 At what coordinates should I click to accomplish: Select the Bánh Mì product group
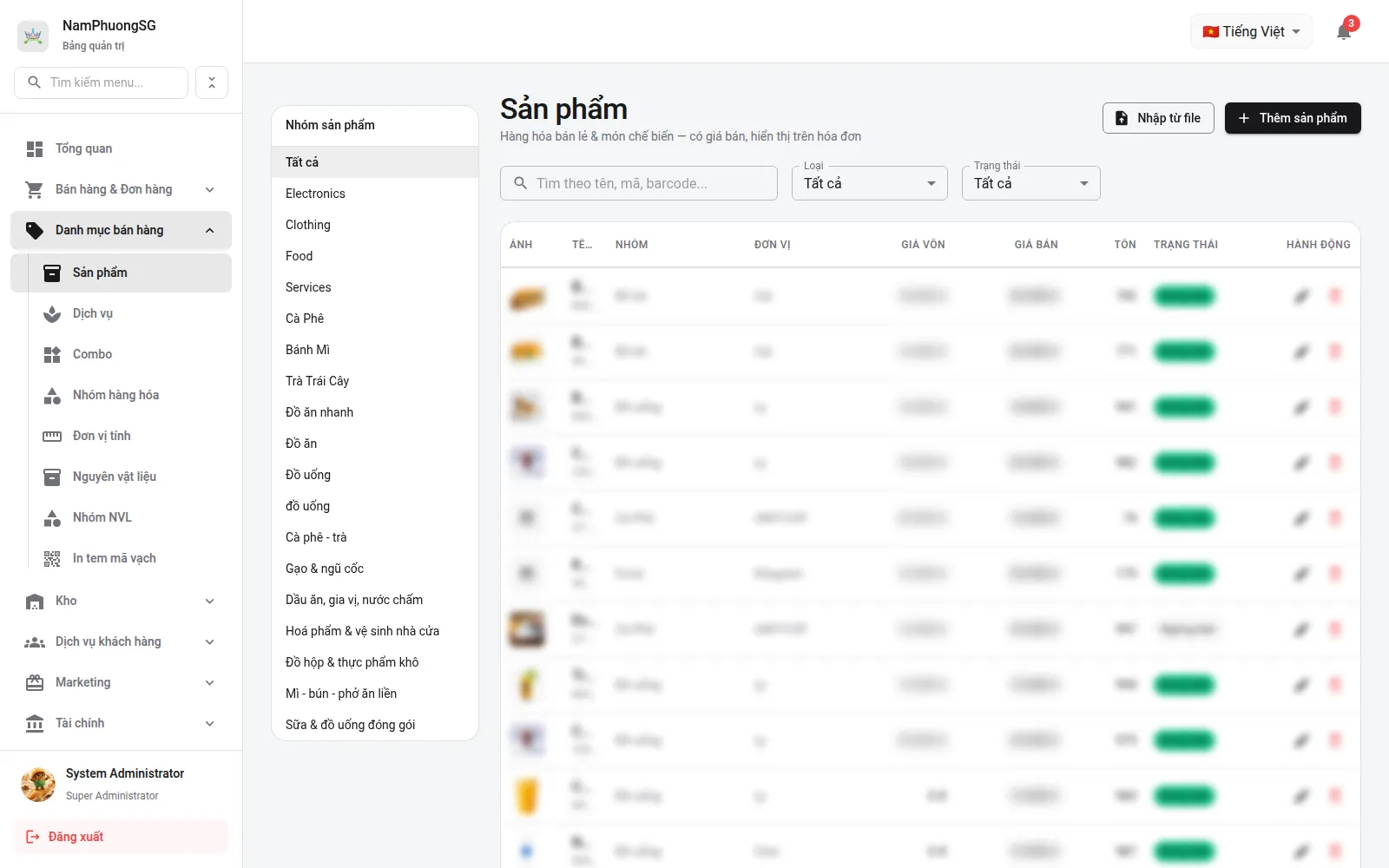coord(375,350)
